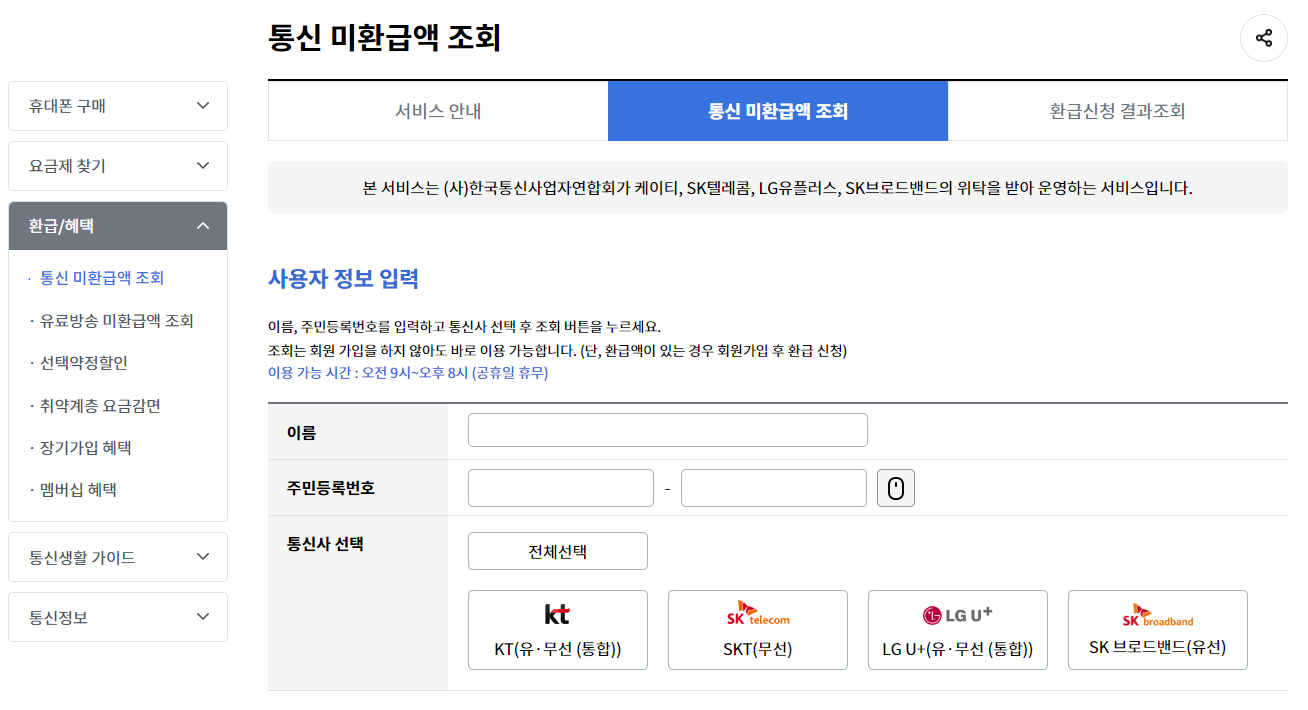
Task: Switch to the 서비스 안내 tab
Action: coord(437,110)
